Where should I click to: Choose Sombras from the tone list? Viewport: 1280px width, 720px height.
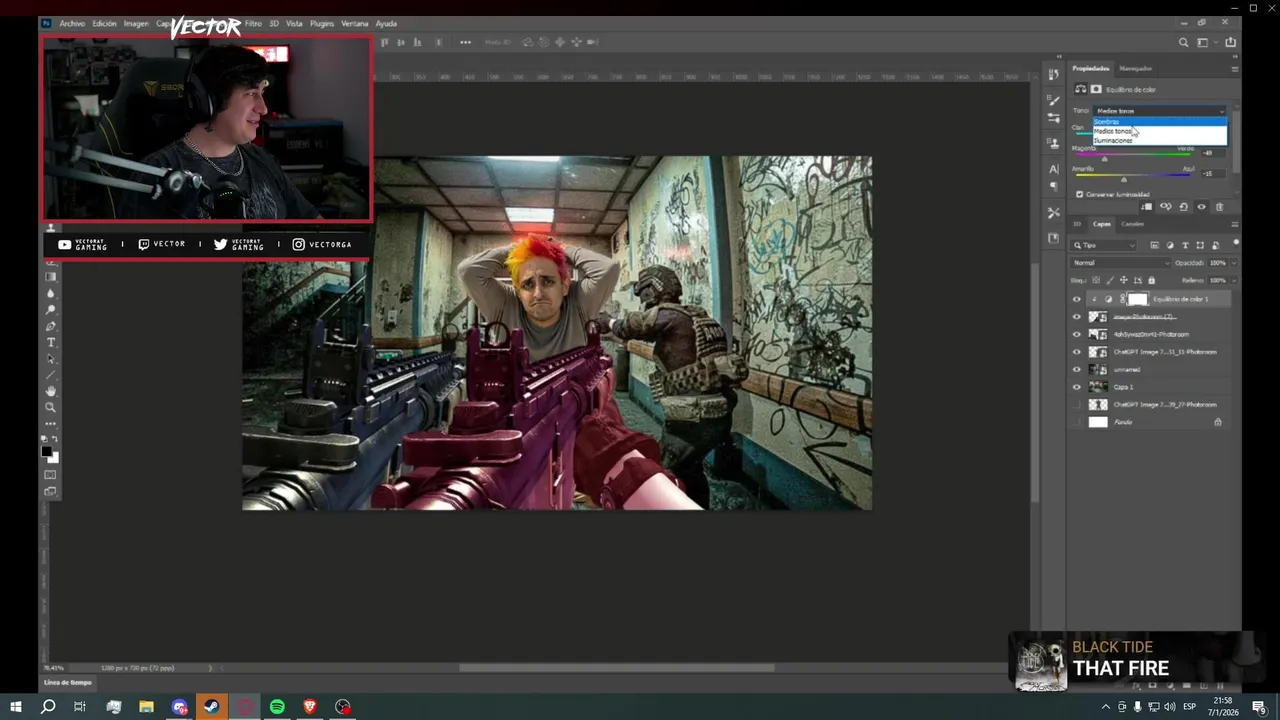tap(1160, 122)
